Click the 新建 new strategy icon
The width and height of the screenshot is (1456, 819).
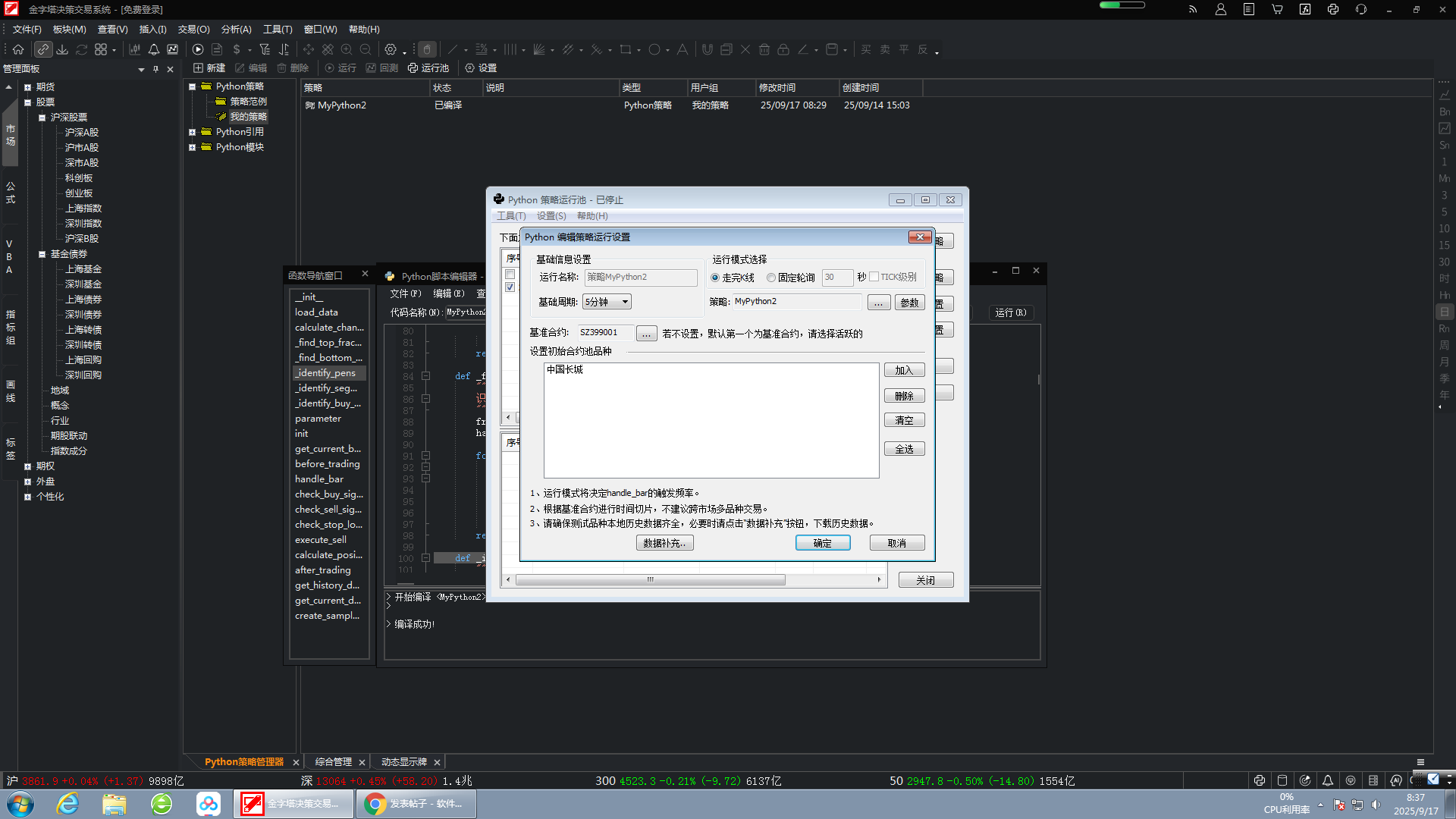pyautogui.click(x=209, y=68)
